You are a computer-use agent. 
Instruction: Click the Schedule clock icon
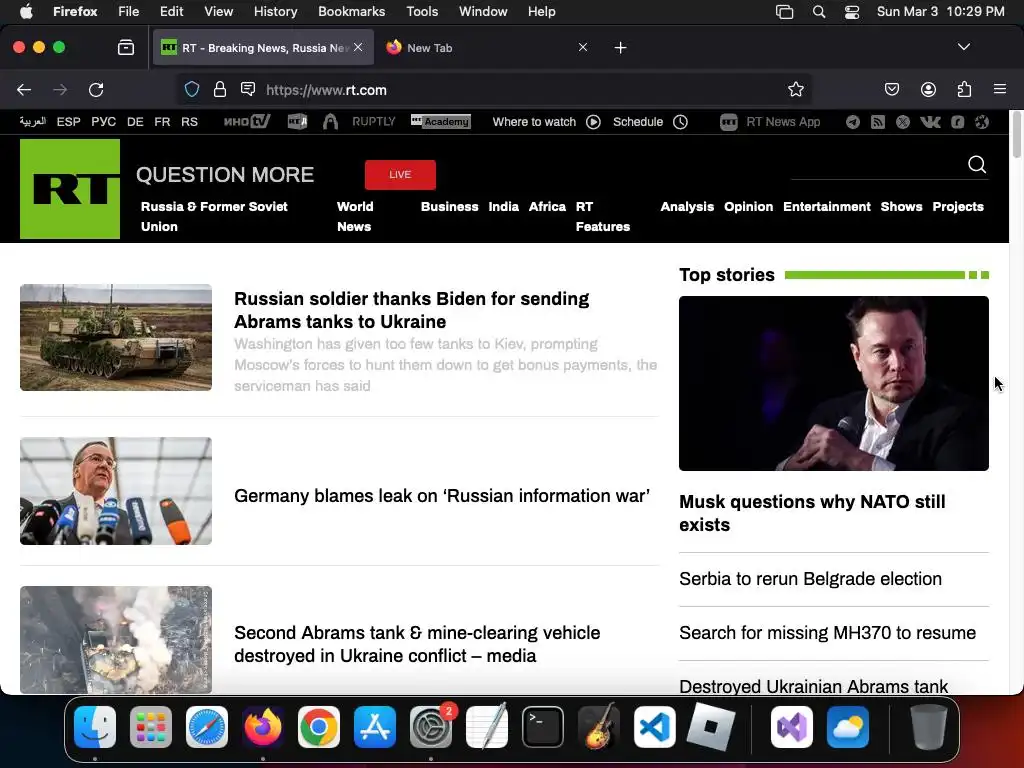coord(680,122)
